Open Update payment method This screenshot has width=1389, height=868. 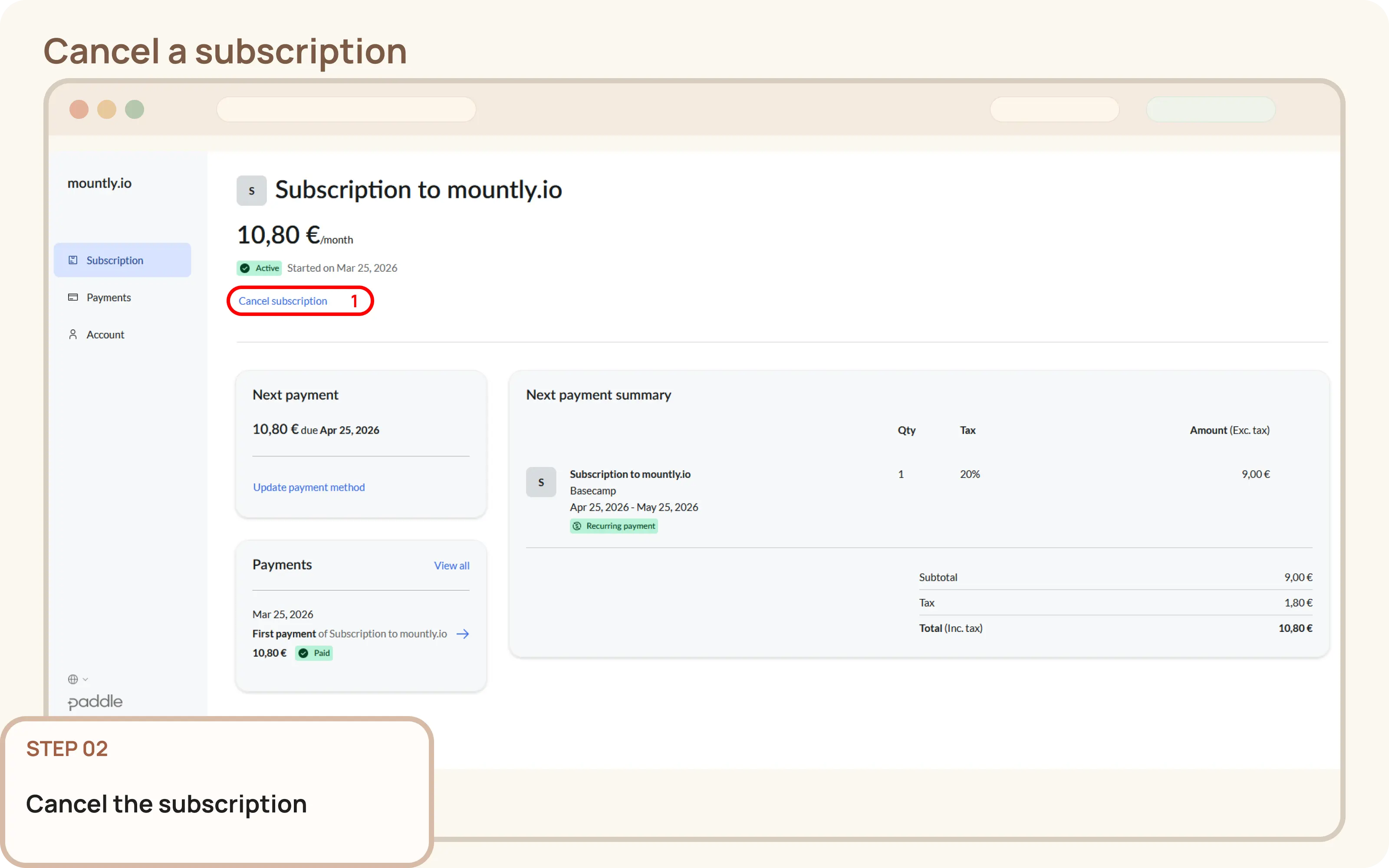click(x=308, y=487)
